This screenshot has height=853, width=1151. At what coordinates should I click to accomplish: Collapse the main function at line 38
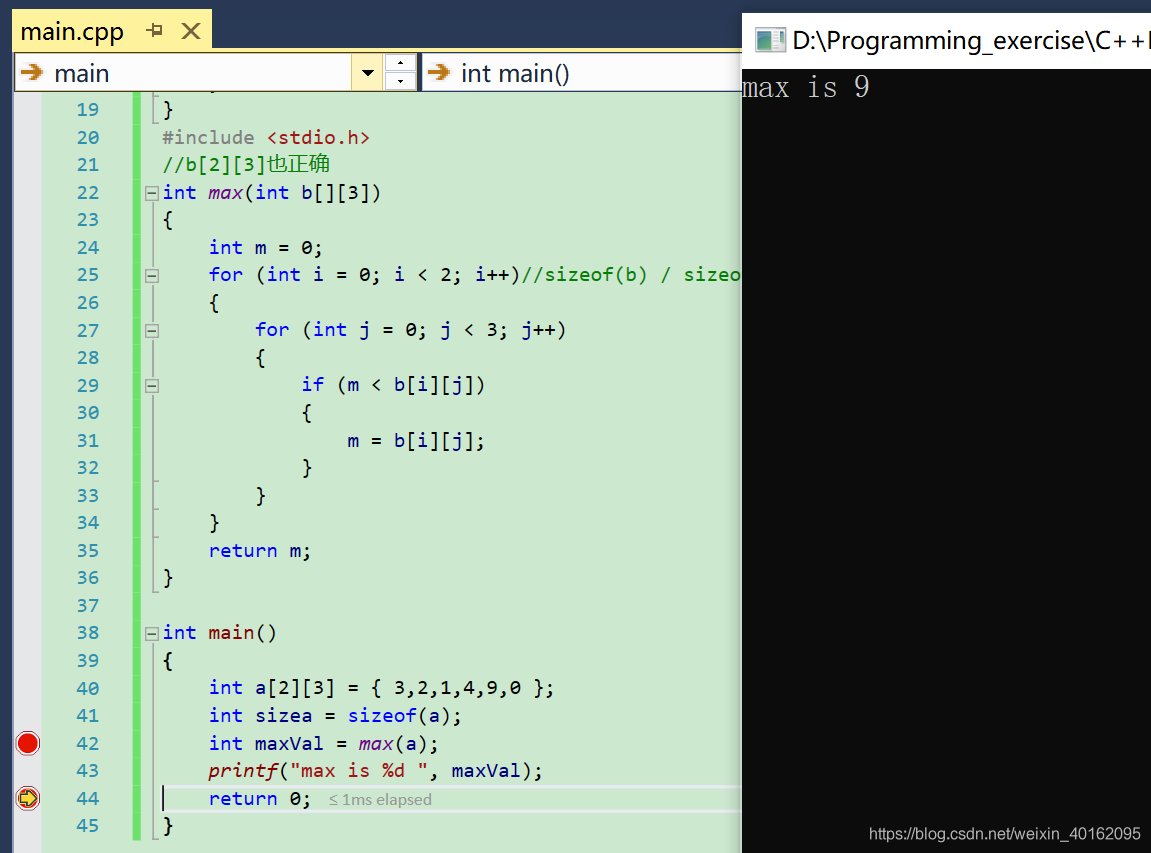[152, 634]
